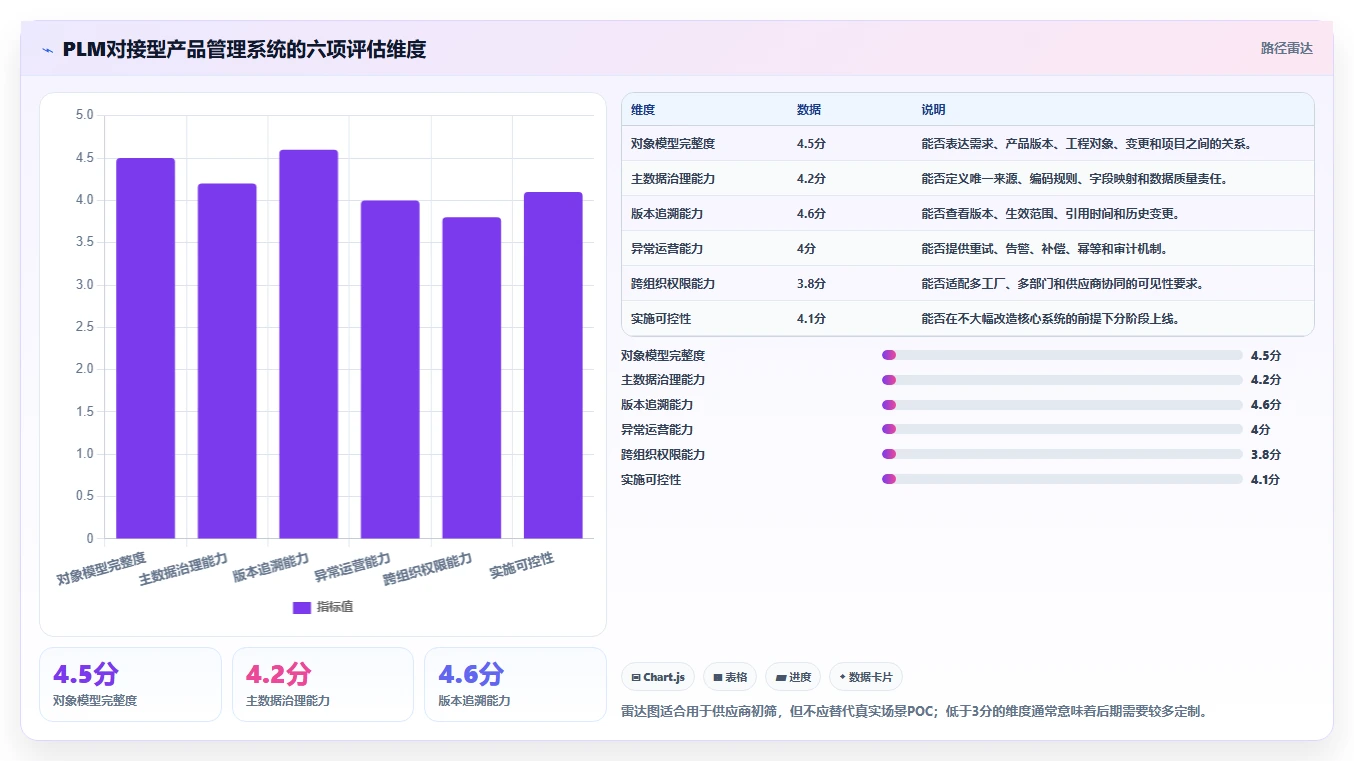1354x761 pixels.
Task: Click the 3.8分 value beside the progress list
Action: pos(1266,455)
